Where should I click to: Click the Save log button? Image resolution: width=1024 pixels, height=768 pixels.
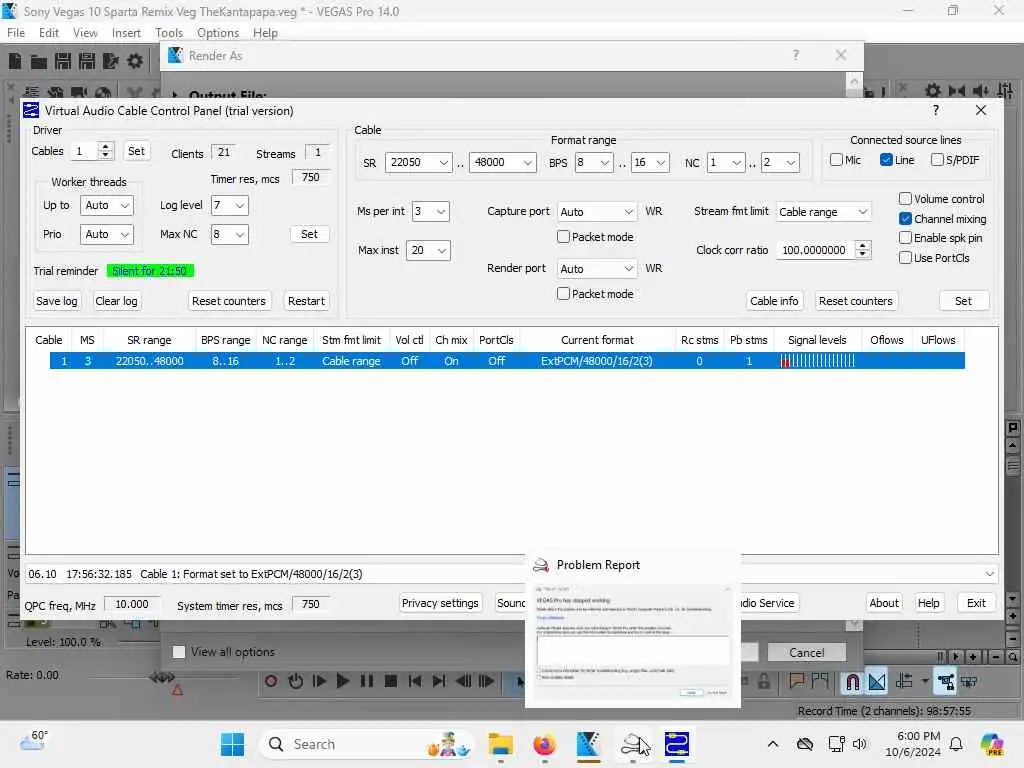57,301
